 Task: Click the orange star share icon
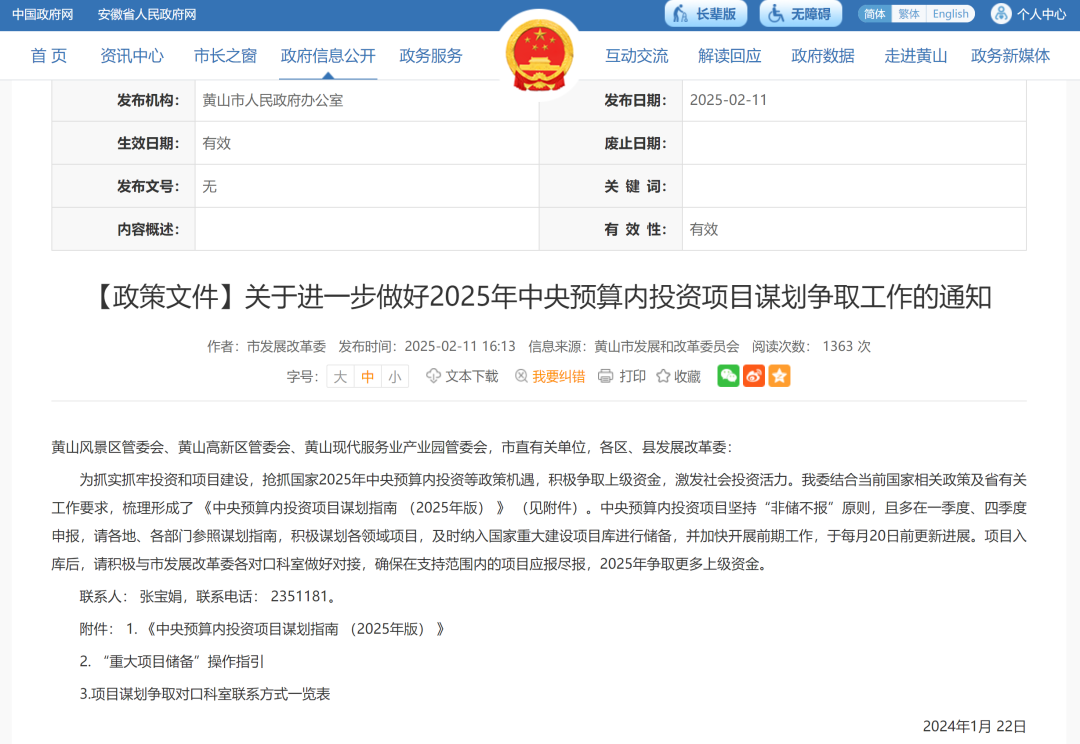(x=780, y=376)
